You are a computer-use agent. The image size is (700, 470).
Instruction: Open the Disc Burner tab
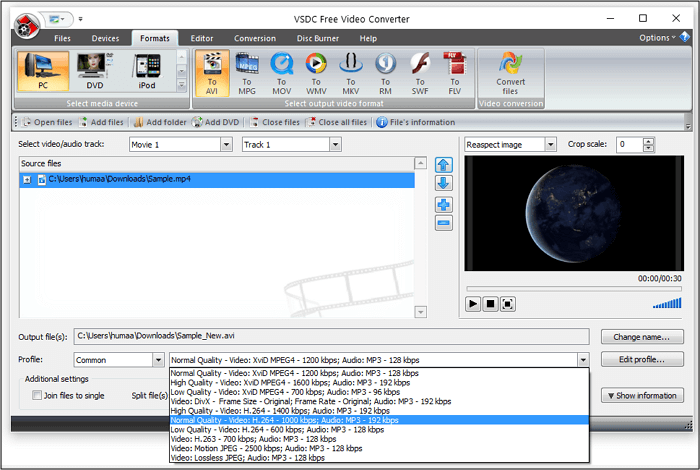[x=318, y=38]
